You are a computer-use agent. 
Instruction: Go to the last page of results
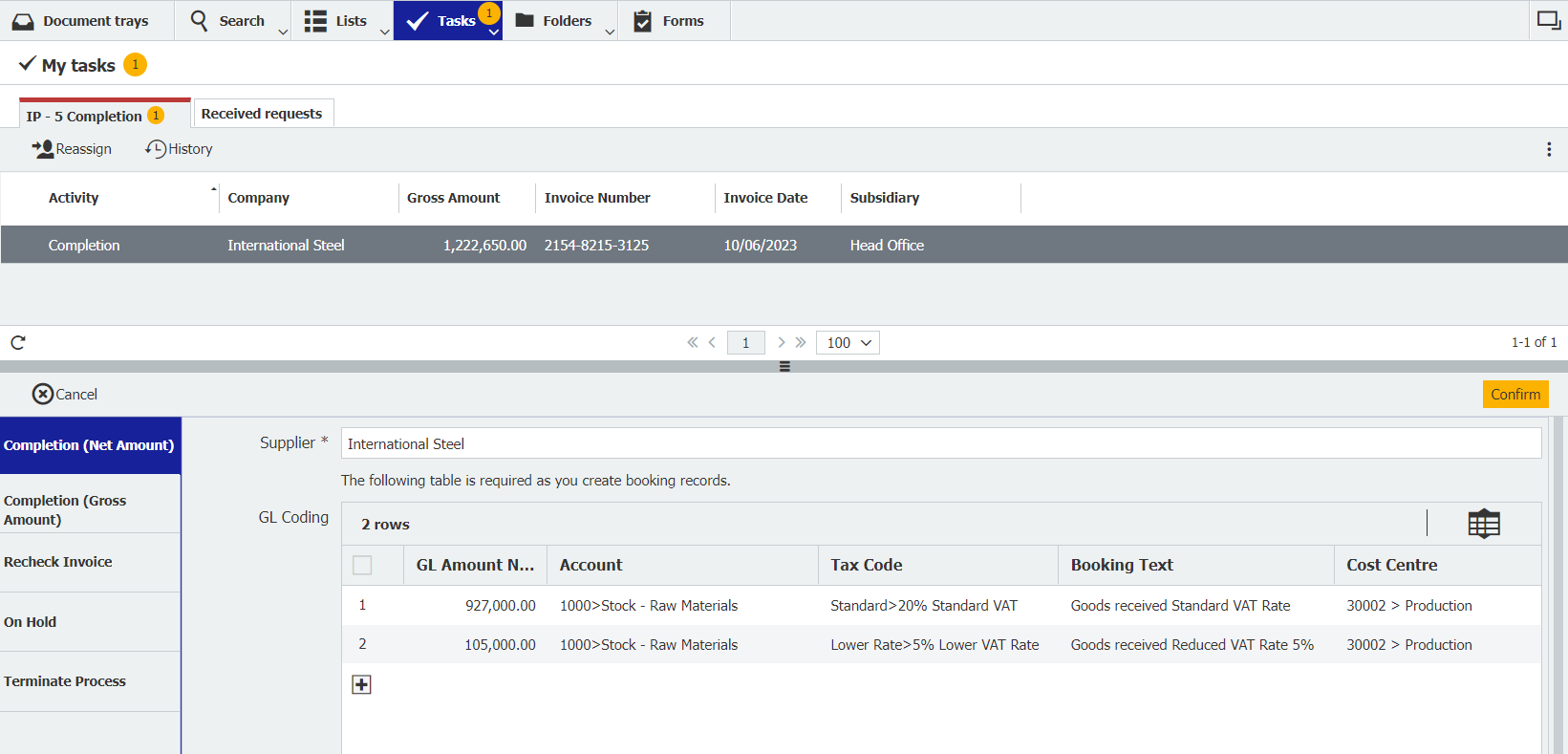[x=801, y=342]
